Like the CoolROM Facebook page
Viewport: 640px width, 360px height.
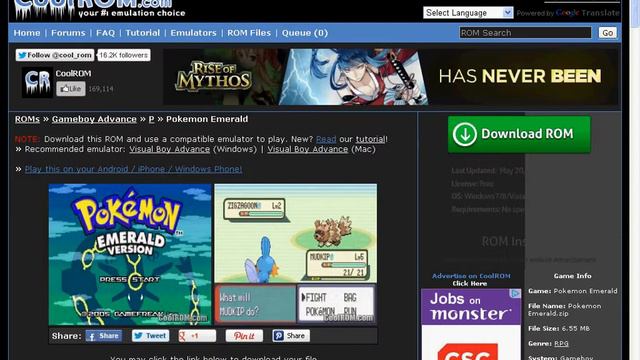pos(71,89)
